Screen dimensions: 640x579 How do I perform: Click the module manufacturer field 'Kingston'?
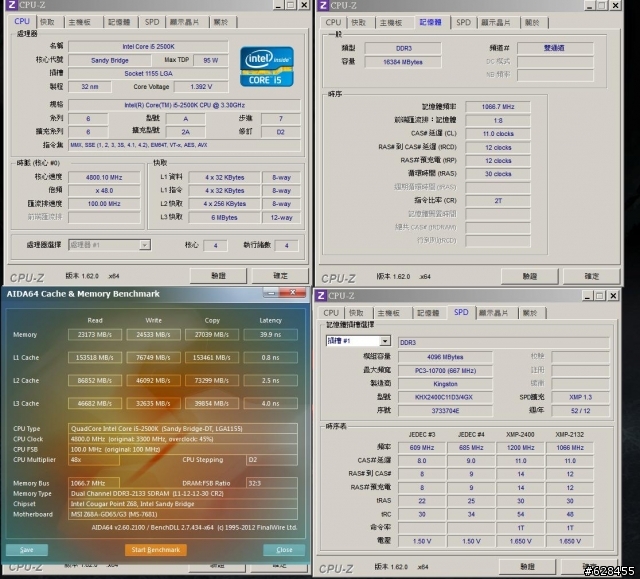(445, 384)
